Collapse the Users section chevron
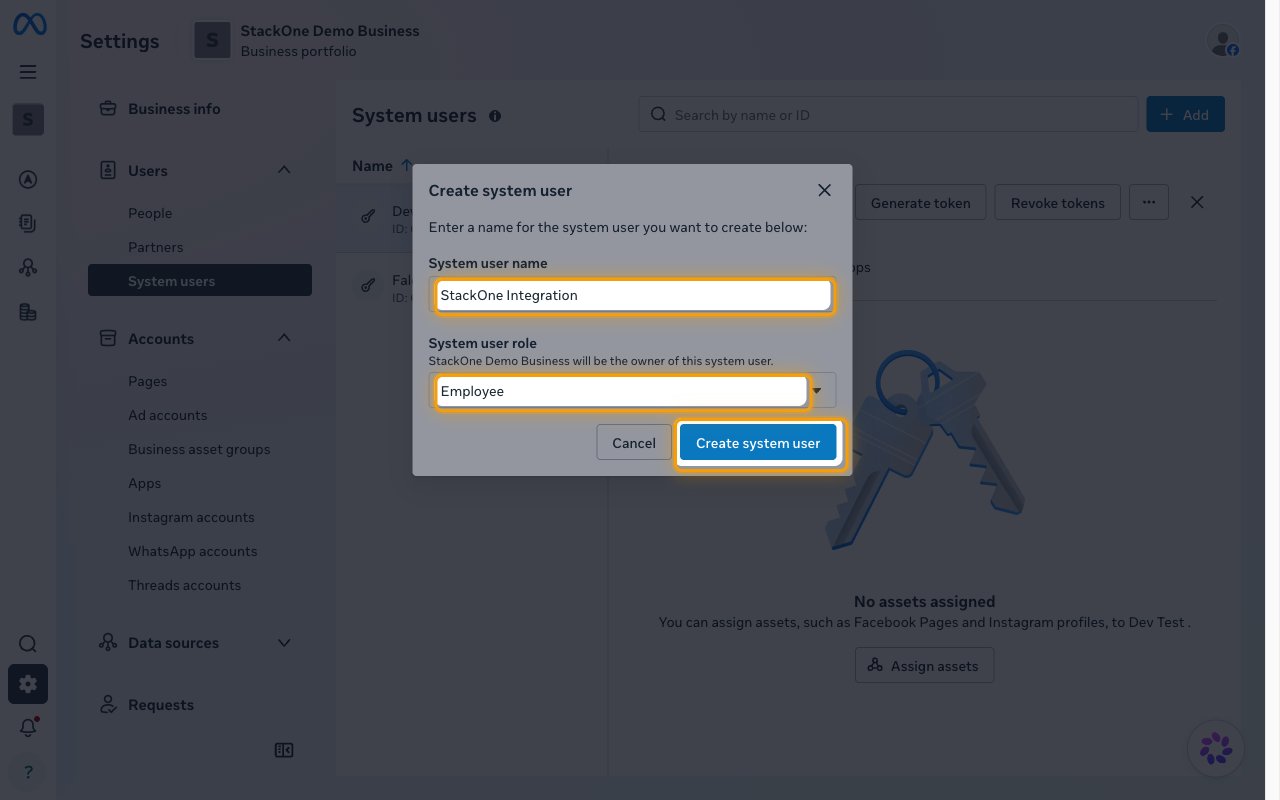1280x800 pixels. 284,170
